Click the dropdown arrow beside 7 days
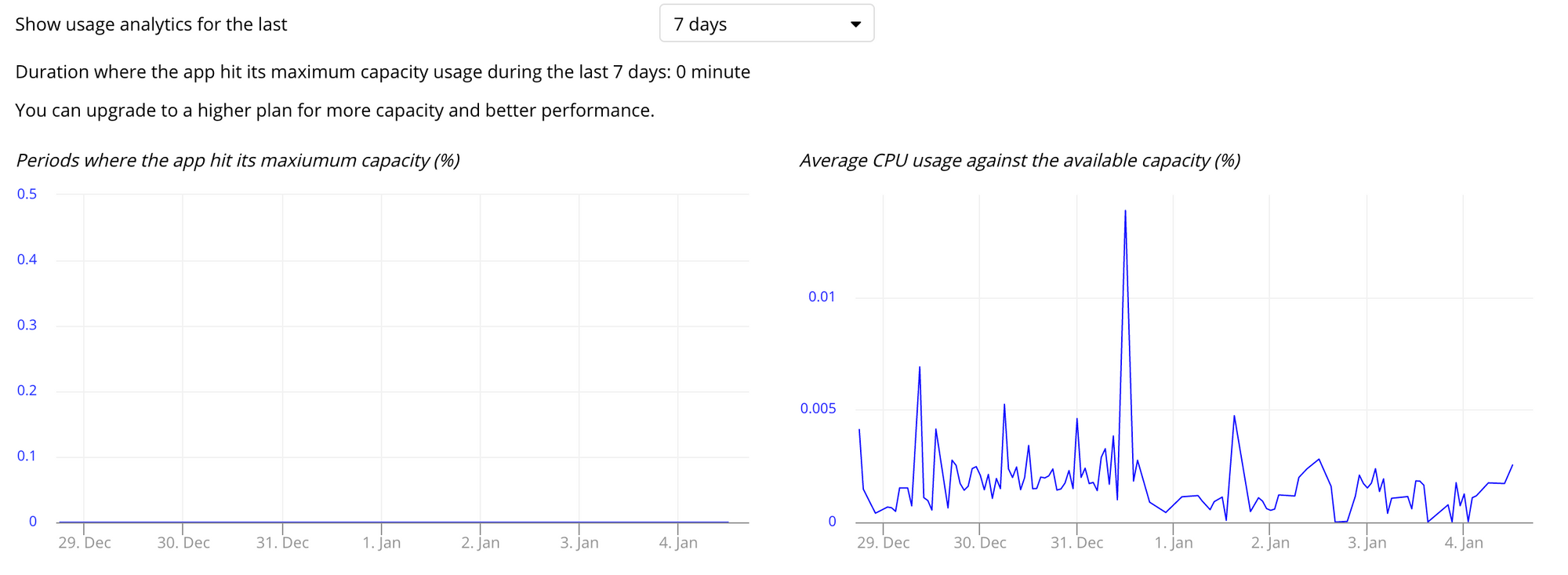 tap(855, 24)
